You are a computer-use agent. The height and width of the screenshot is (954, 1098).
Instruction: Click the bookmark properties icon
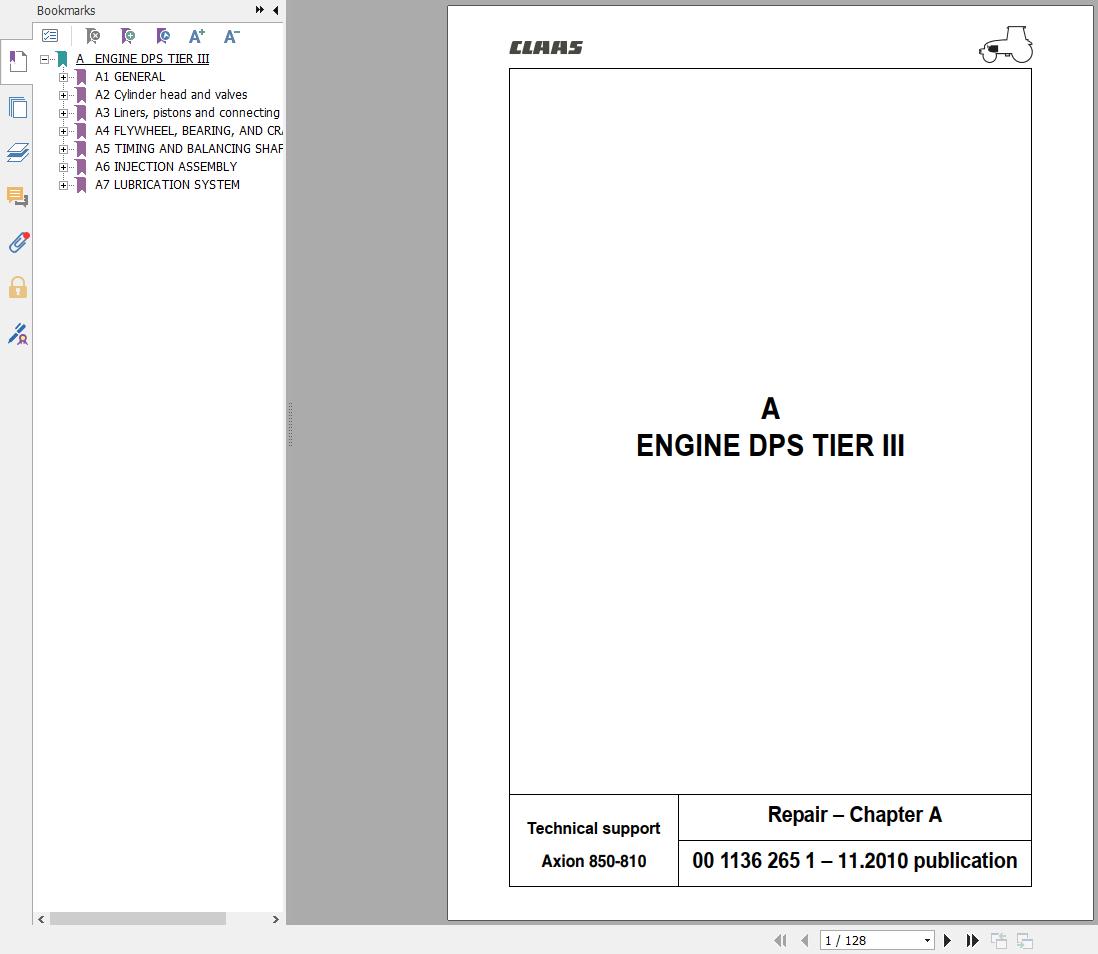click(x=162, y=36)
